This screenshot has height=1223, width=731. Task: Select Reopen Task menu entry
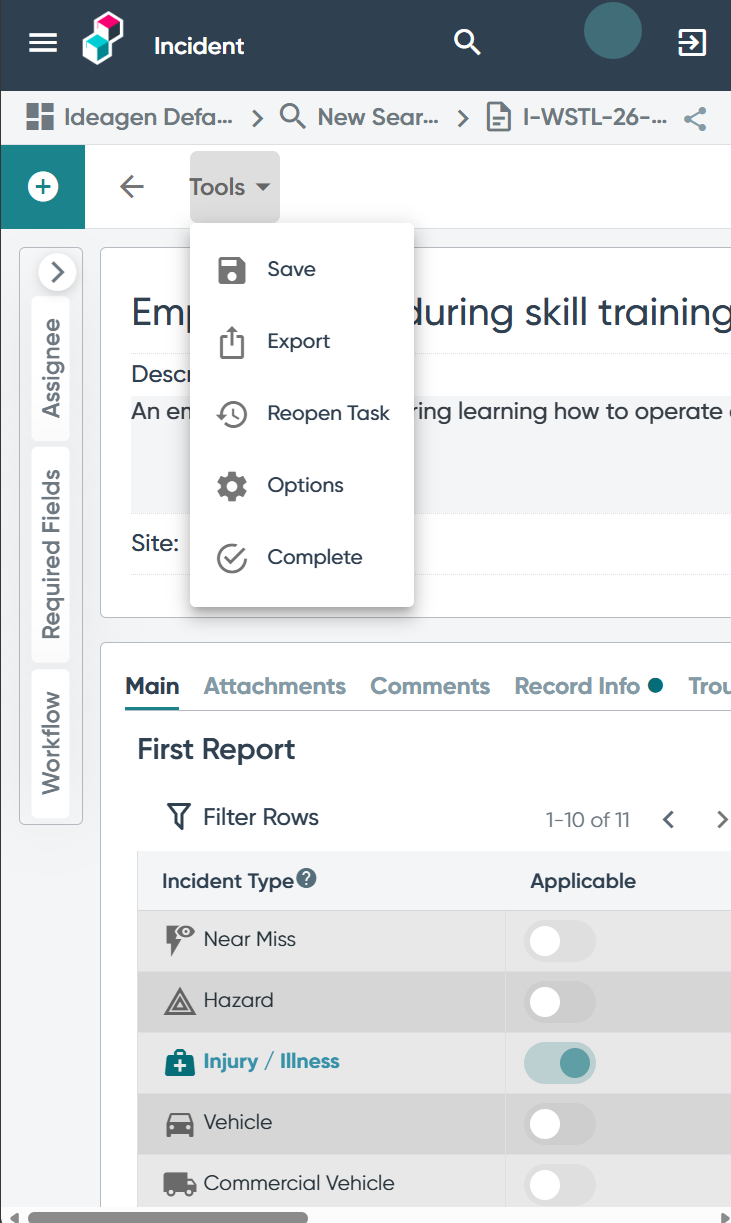point(302,414)
